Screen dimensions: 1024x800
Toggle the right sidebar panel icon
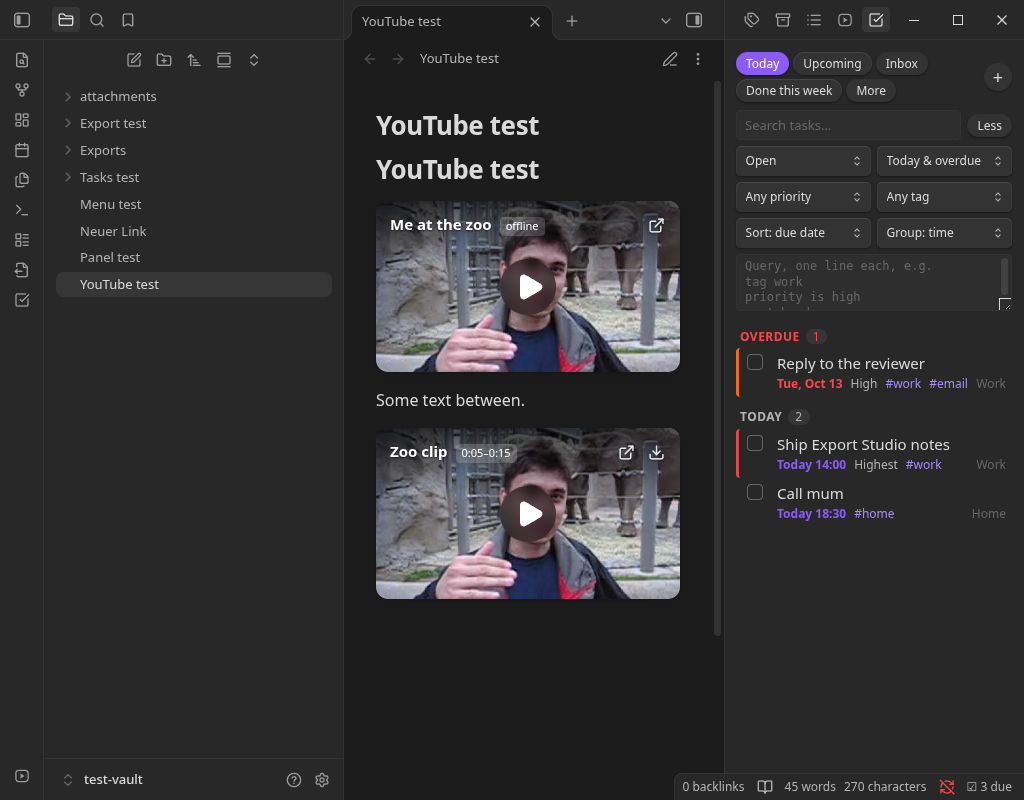(x=694, y=21)
